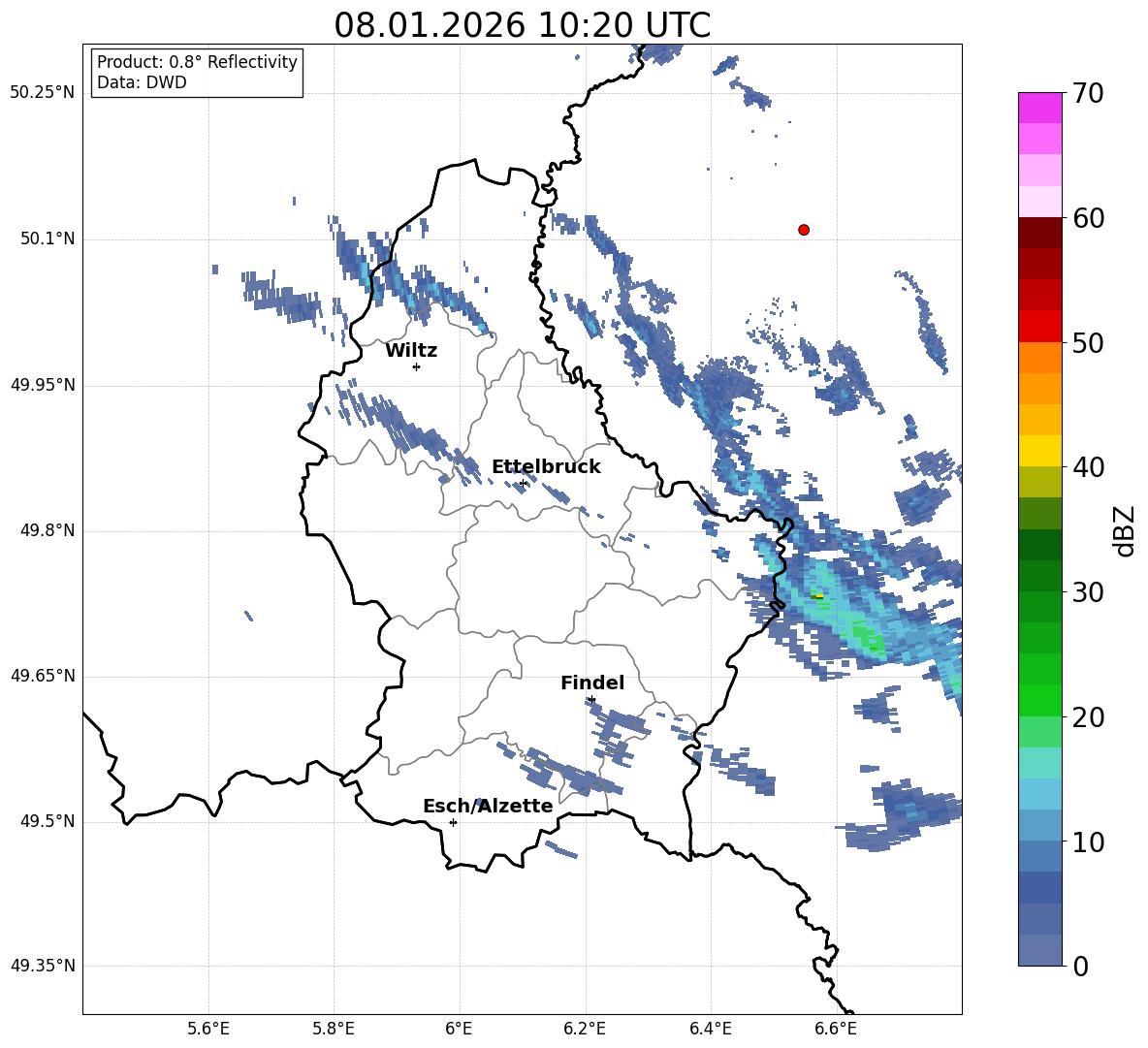Click the green reflectivity core southeast of the yellow pixel
This screenshot has width=1148, height=1048.
(x=868, y=637)
